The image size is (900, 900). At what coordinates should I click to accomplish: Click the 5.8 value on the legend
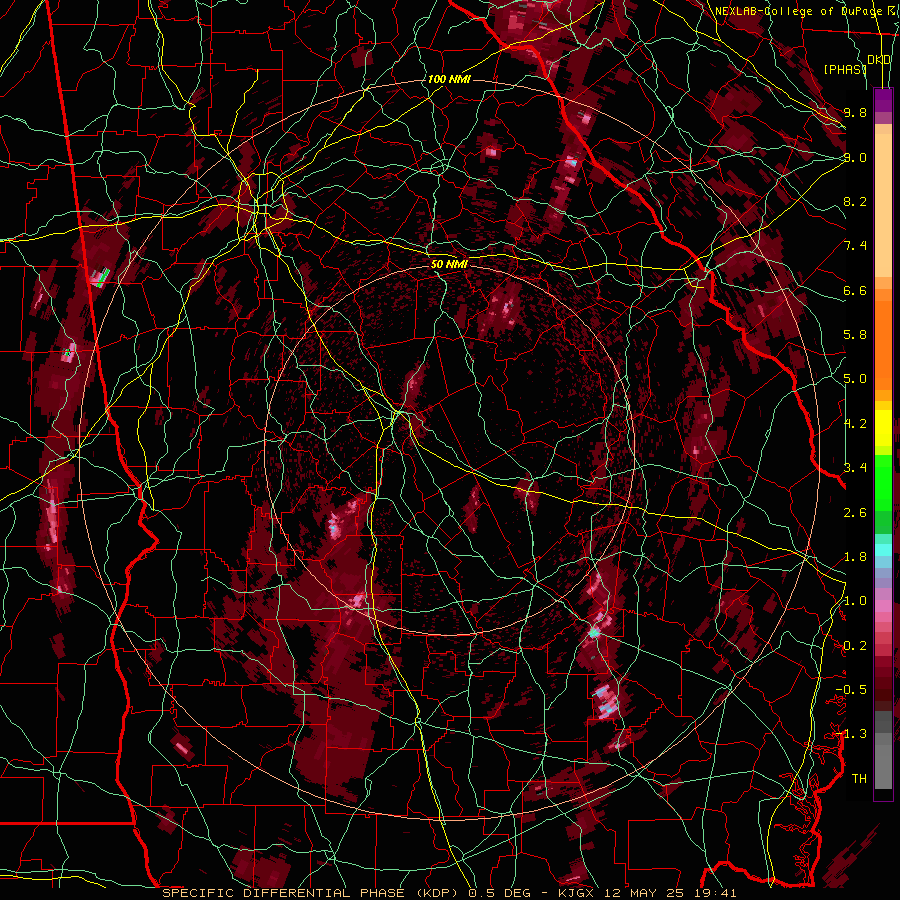[x=855, y=335]
